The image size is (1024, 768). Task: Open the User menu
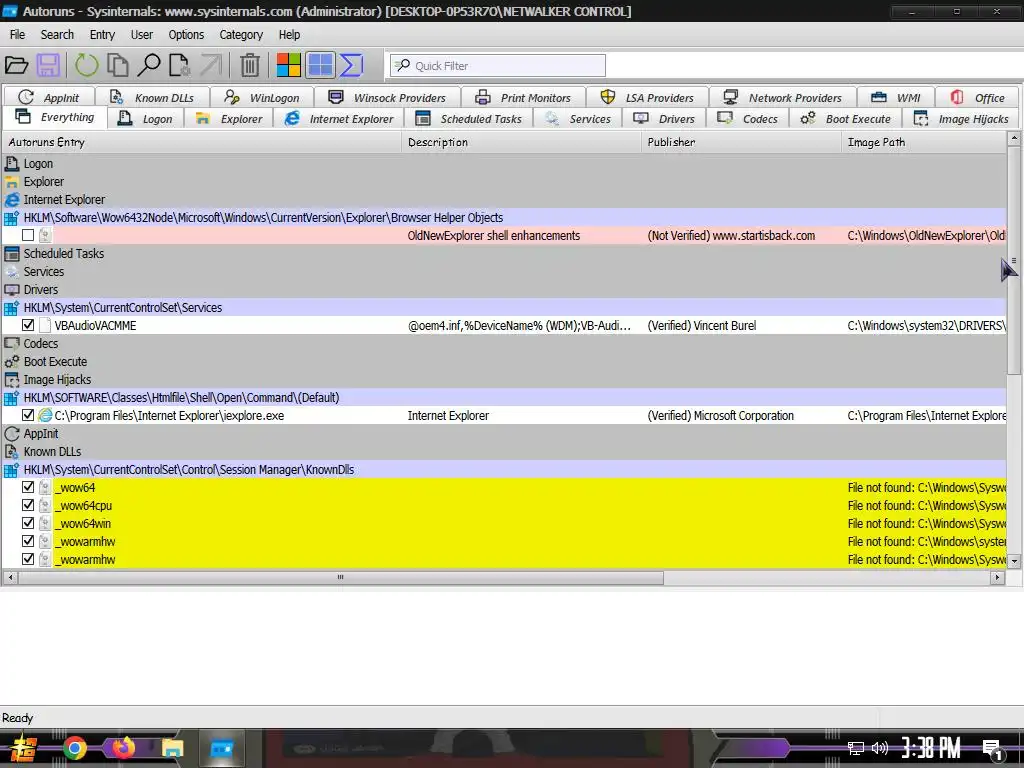[x=142, y=35]
